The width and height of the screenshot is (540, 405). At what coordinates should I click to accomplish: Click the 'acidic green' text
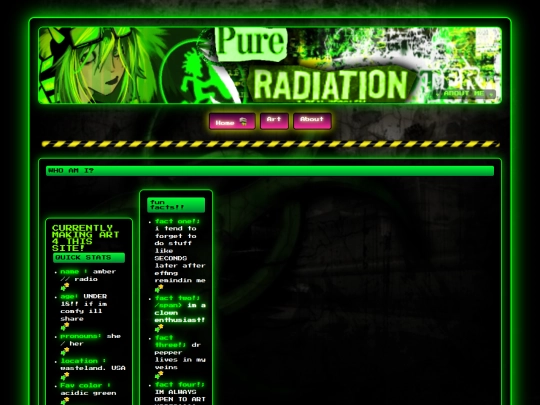pyautogui.click(x=89, y=393)
